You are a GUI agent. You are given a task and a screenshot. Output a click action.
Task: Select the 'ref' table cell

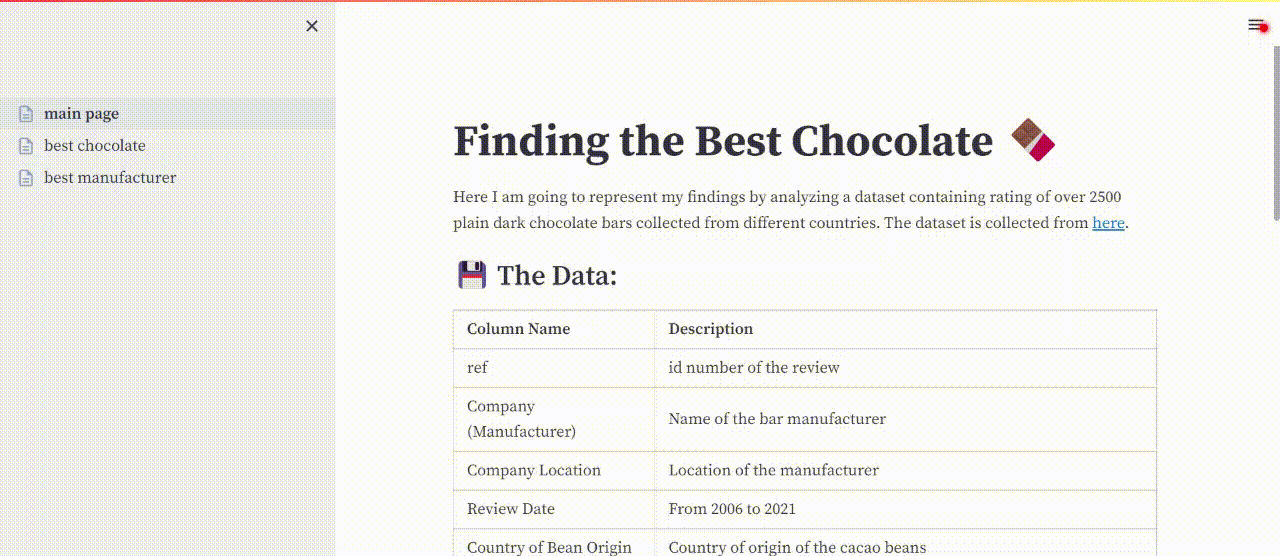tap(554, 368)
